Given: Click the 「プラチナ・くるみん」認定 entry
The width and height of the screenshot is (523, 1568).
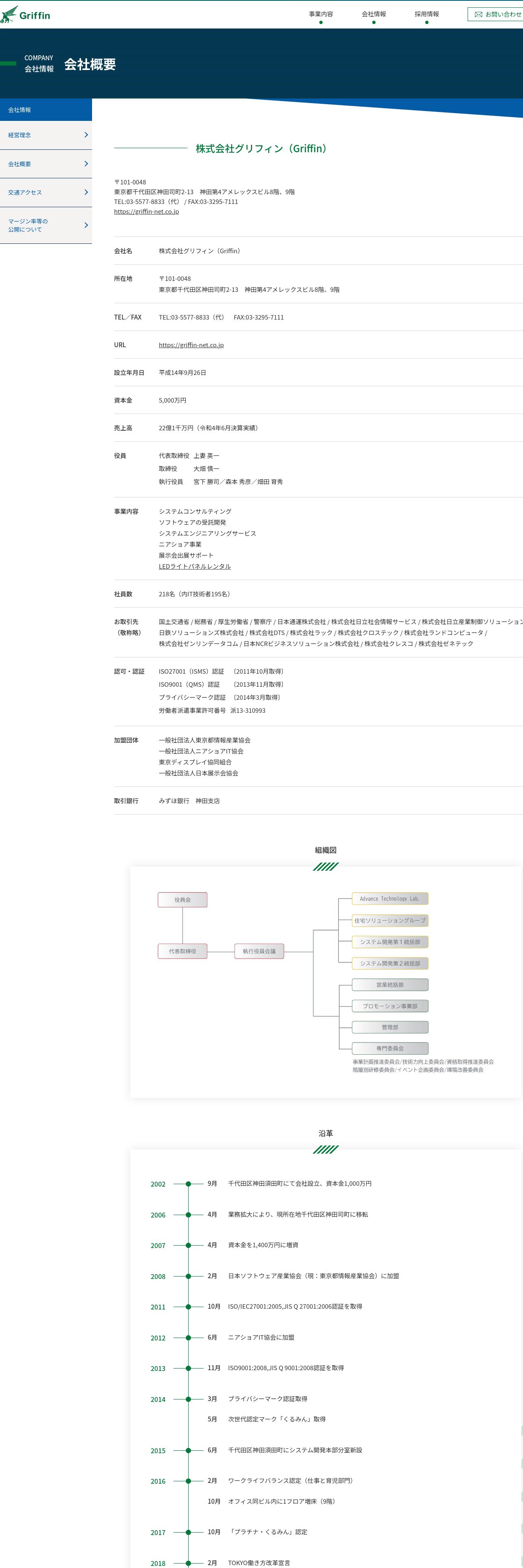Looking at the screenshot, I should pos(268,1533).
